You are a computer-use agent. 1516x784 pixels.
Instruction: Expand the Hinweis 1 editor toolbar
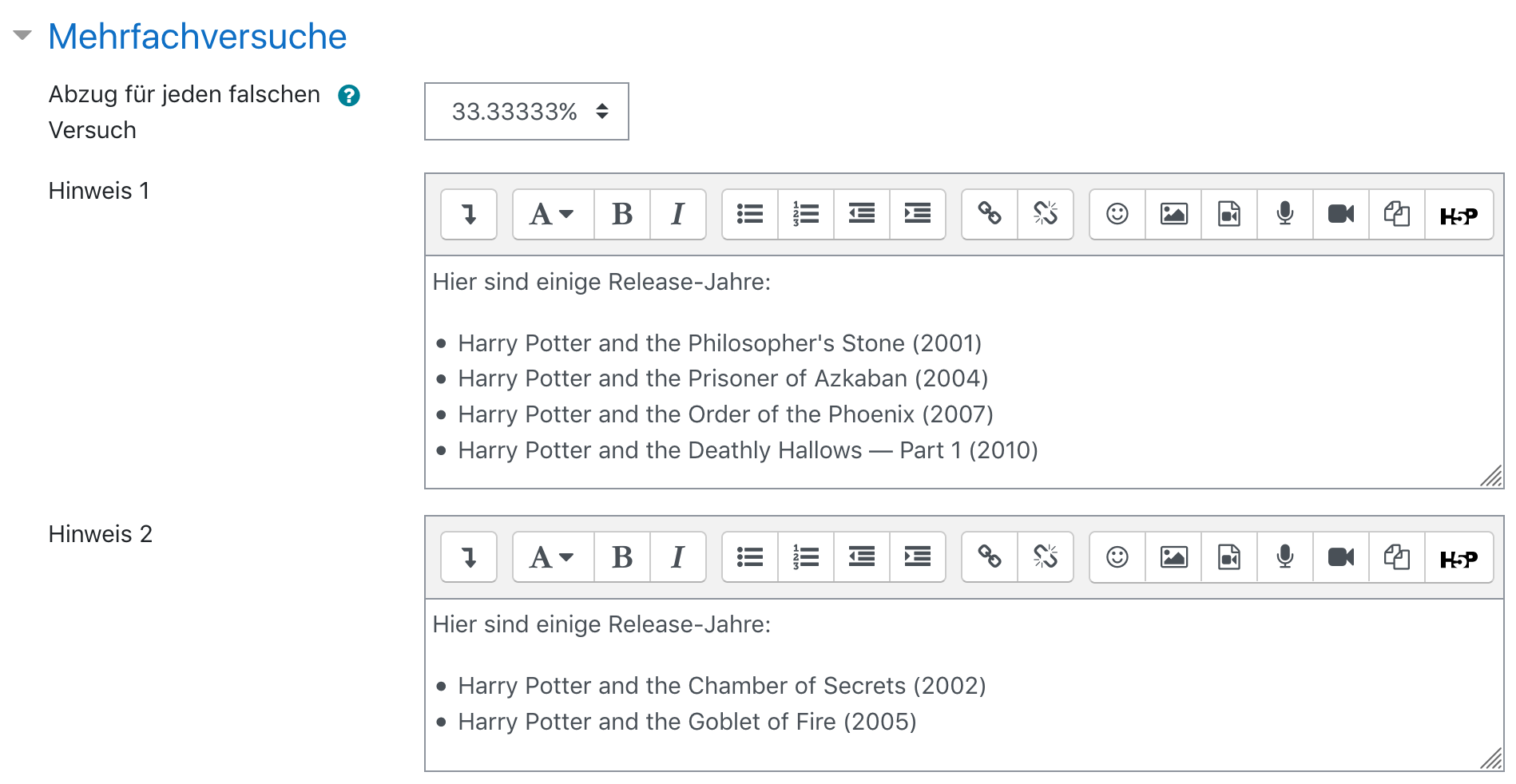click(469, 214)
